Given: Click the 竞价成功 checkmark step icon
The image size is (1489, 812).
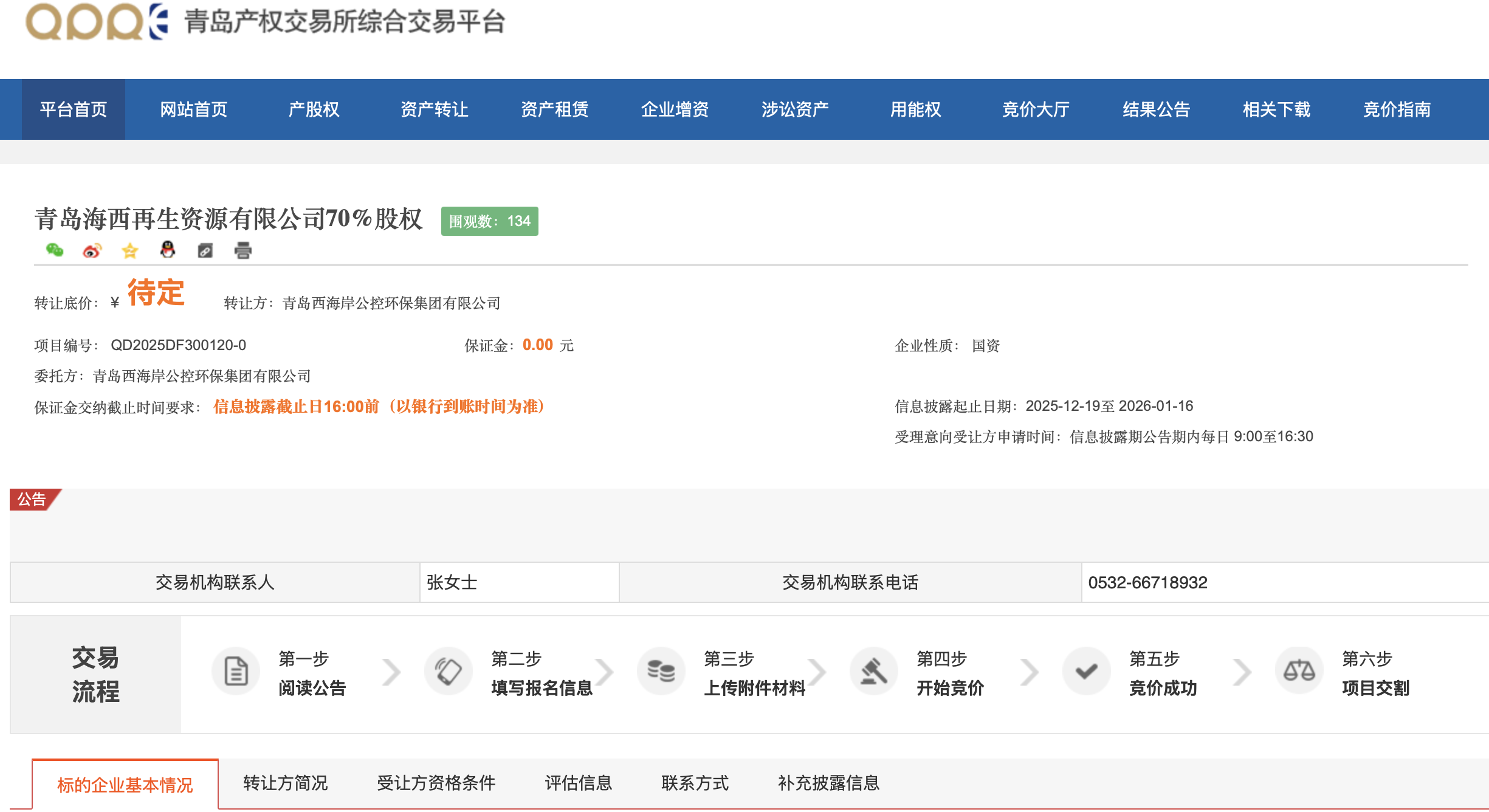Looking at the screenshot, I should [x=1086, y=672].
